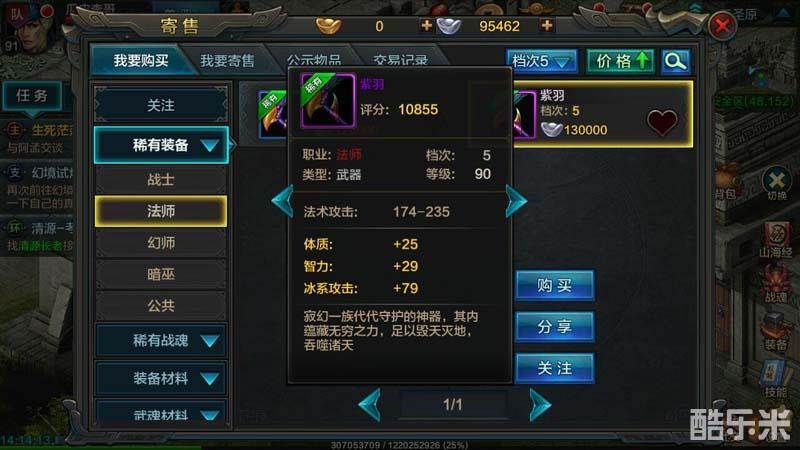Add gold ingots with plus icon
This screenshot has height=450, width=800.
click(427, 25)
